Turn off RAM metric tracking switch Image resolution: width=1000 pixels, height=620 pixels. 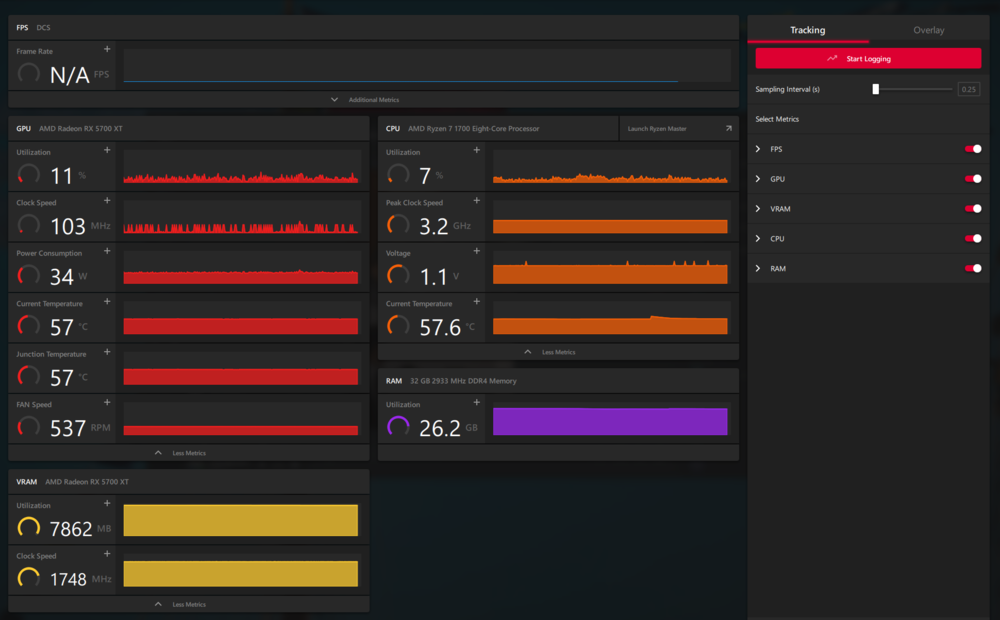(x=972, y=269)
